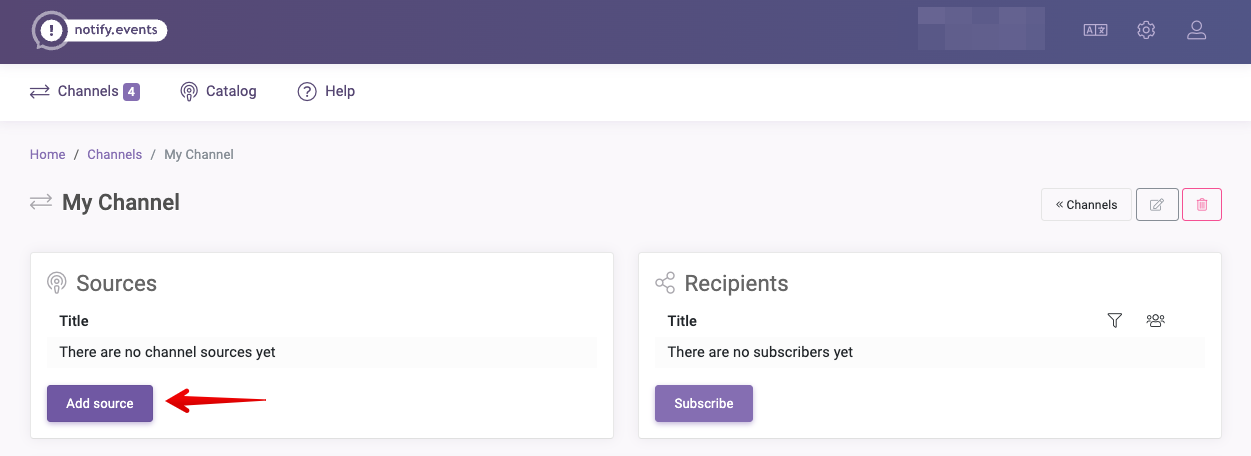The image size is (1251, 456).
Task: Open the Channels menu item
Action: click(85, 91)
